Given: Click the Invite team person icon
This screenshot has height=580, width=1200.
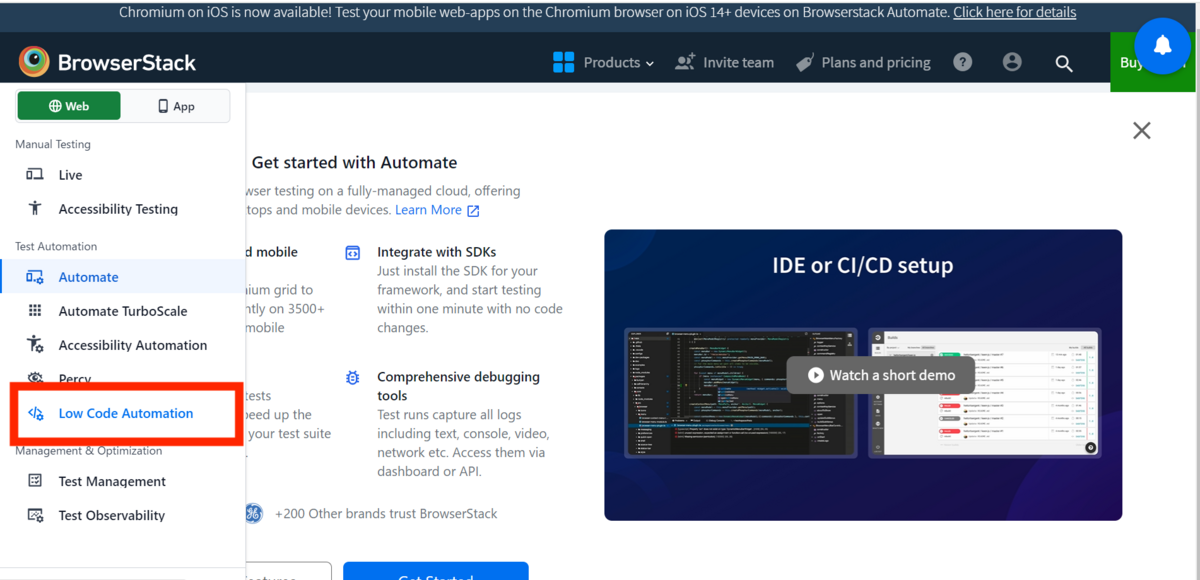Looking at the screenshot, I should pyautogui.click(x=685, y=62).
